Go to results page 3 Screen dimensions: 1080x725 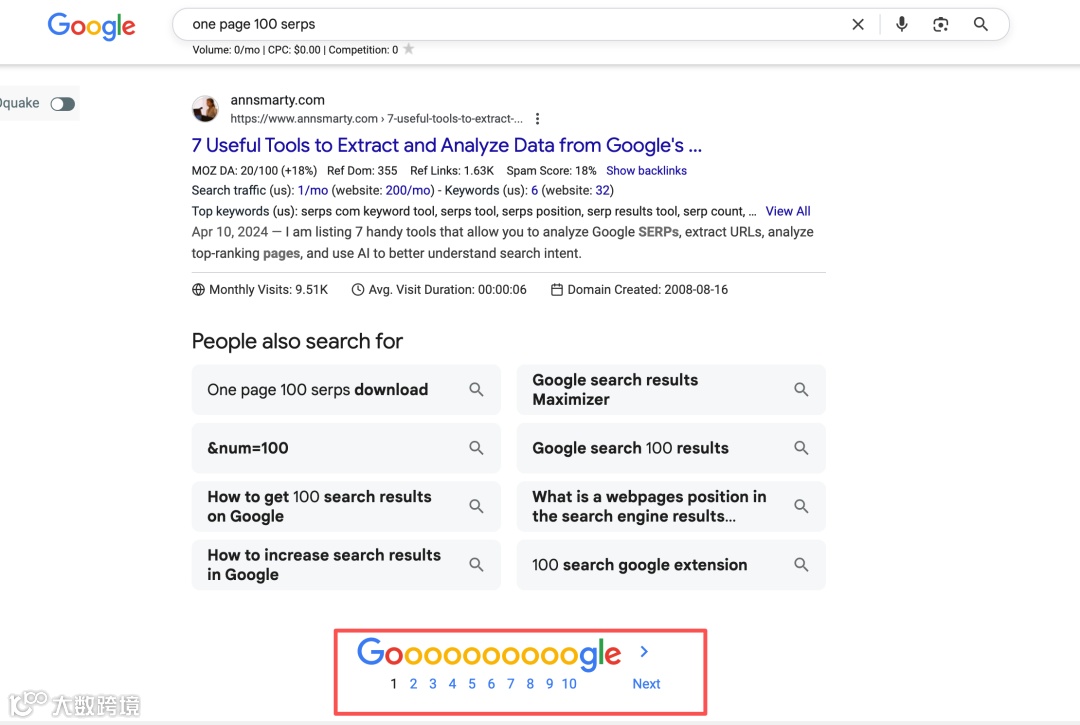click(x=433, y=684)
